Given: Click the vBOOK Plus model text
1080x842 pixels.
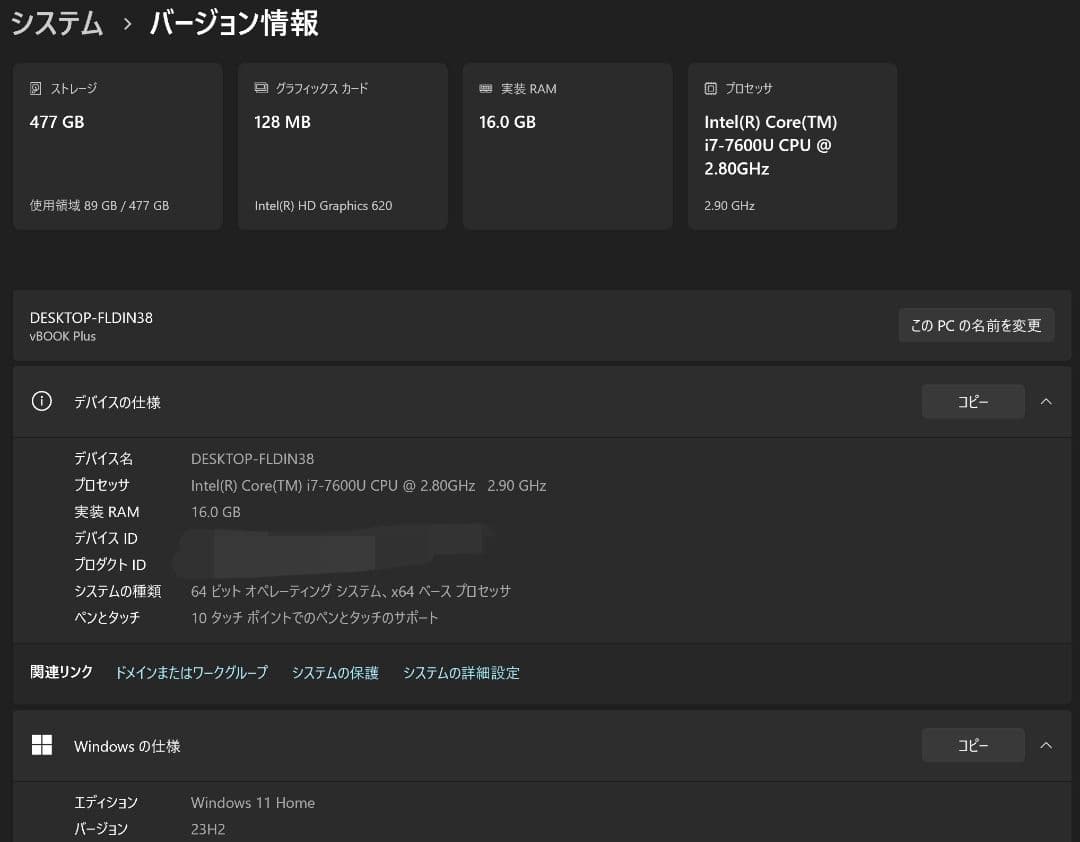Looking at the screenshot, I should point(63,336).
